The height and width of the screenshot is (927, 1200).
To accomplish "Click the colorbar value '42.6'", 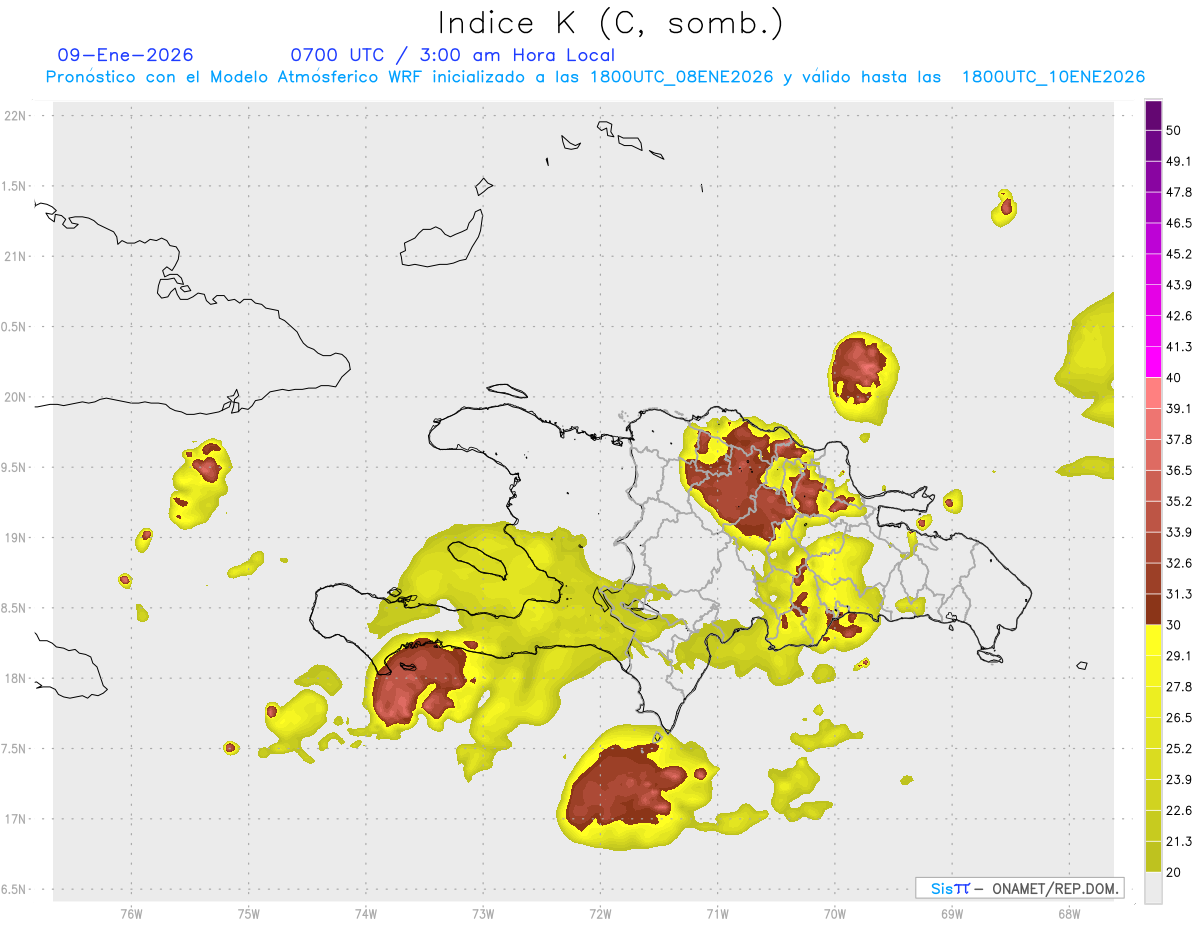I will pos(1179,316).
